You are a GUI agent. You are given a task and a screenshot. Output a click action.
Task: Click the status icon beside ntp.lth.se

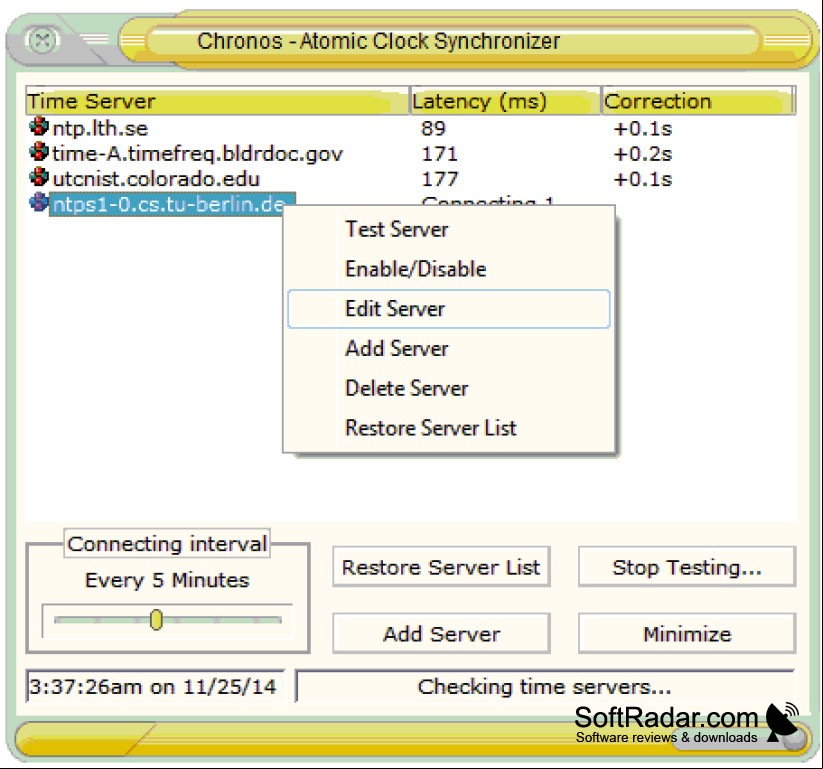(39, 127)
